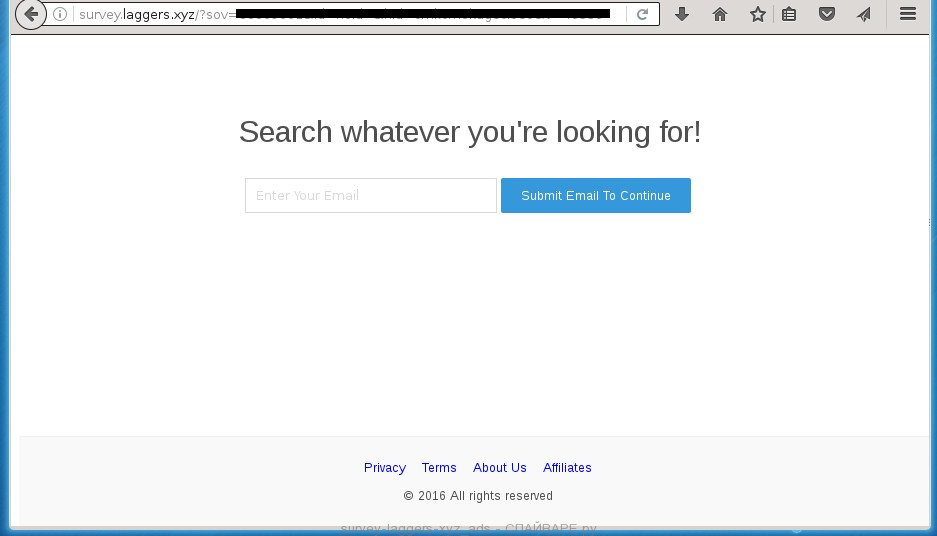Open the Firefox hamburger menu

click(x=908, y=15)
